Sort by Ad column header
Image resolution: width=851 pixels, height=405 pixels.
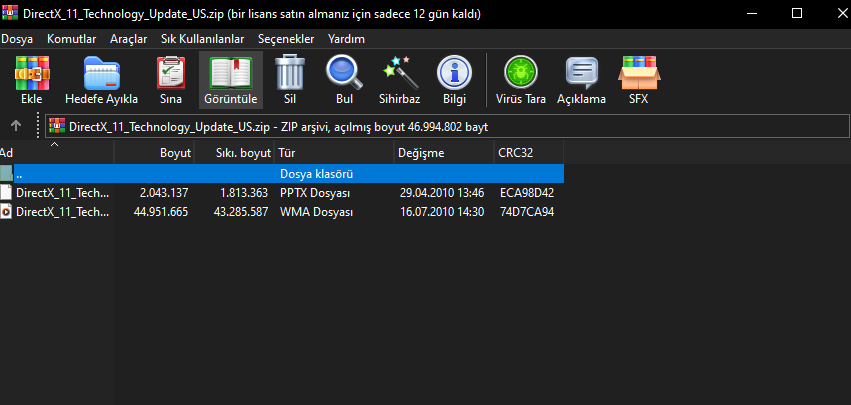[57, 153]
